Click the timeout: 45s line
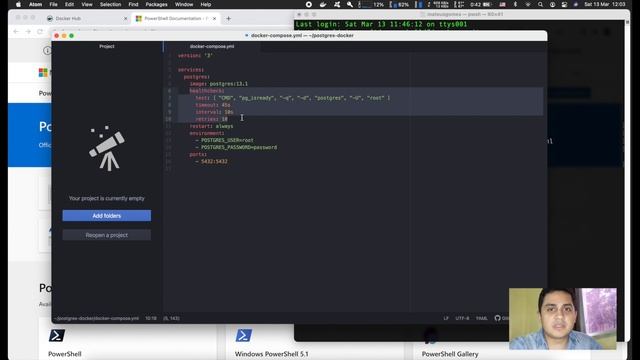Viewport: 640px width, 360px height. pos(213,105)
